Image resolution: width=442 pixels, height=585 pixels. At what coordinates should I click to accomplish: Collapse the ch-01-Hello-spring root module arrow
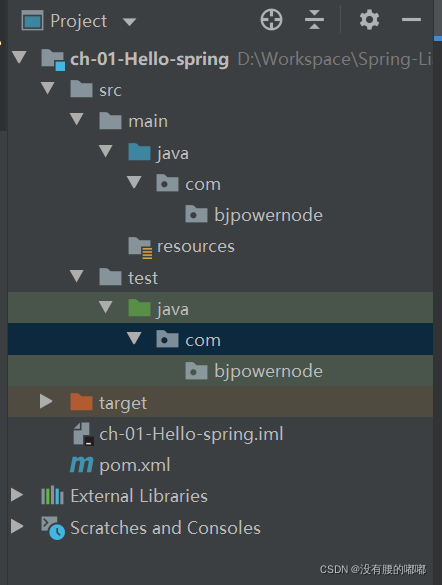pos(19,57)
